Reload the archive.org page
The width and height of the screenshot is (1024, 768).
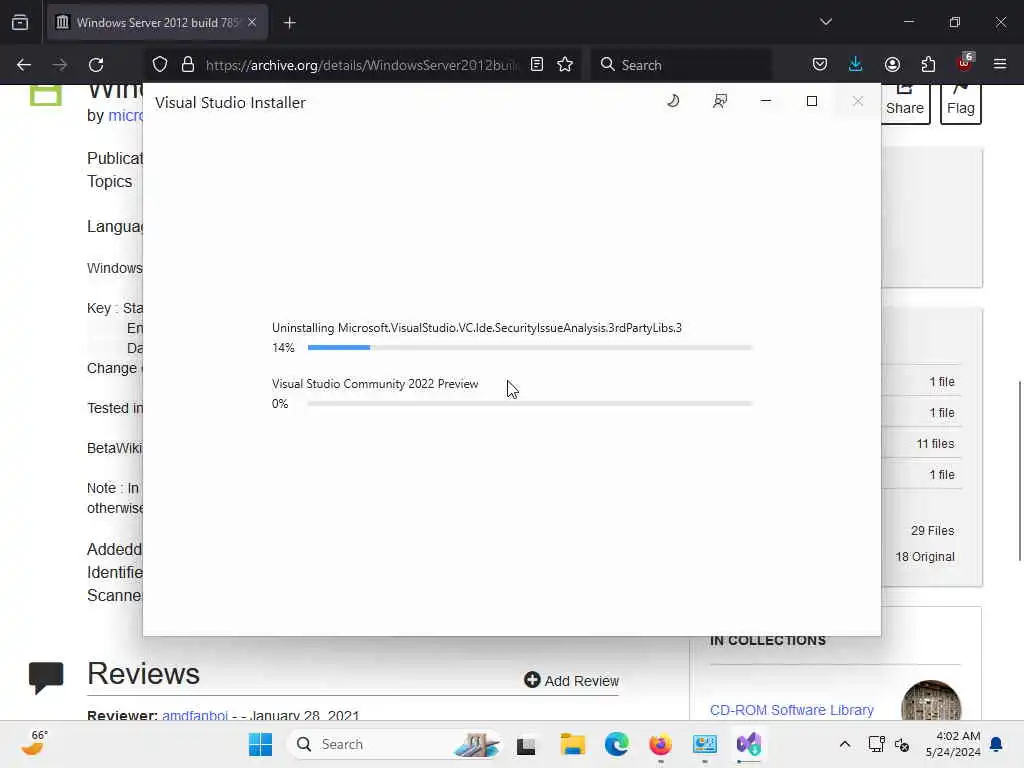pyautogui.click(x=96, y=65)
